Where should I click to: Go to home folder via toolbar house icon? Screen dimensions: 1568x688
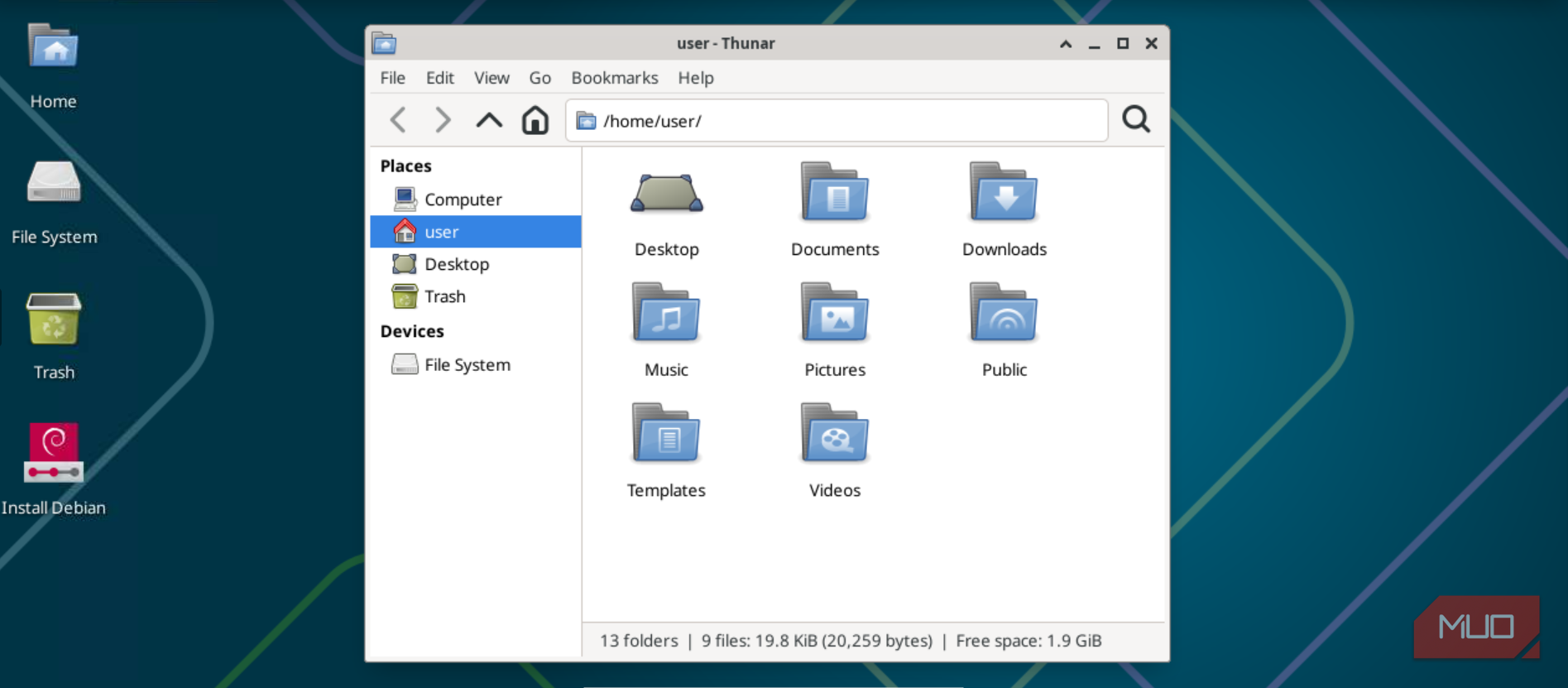(x=535, y=120)
